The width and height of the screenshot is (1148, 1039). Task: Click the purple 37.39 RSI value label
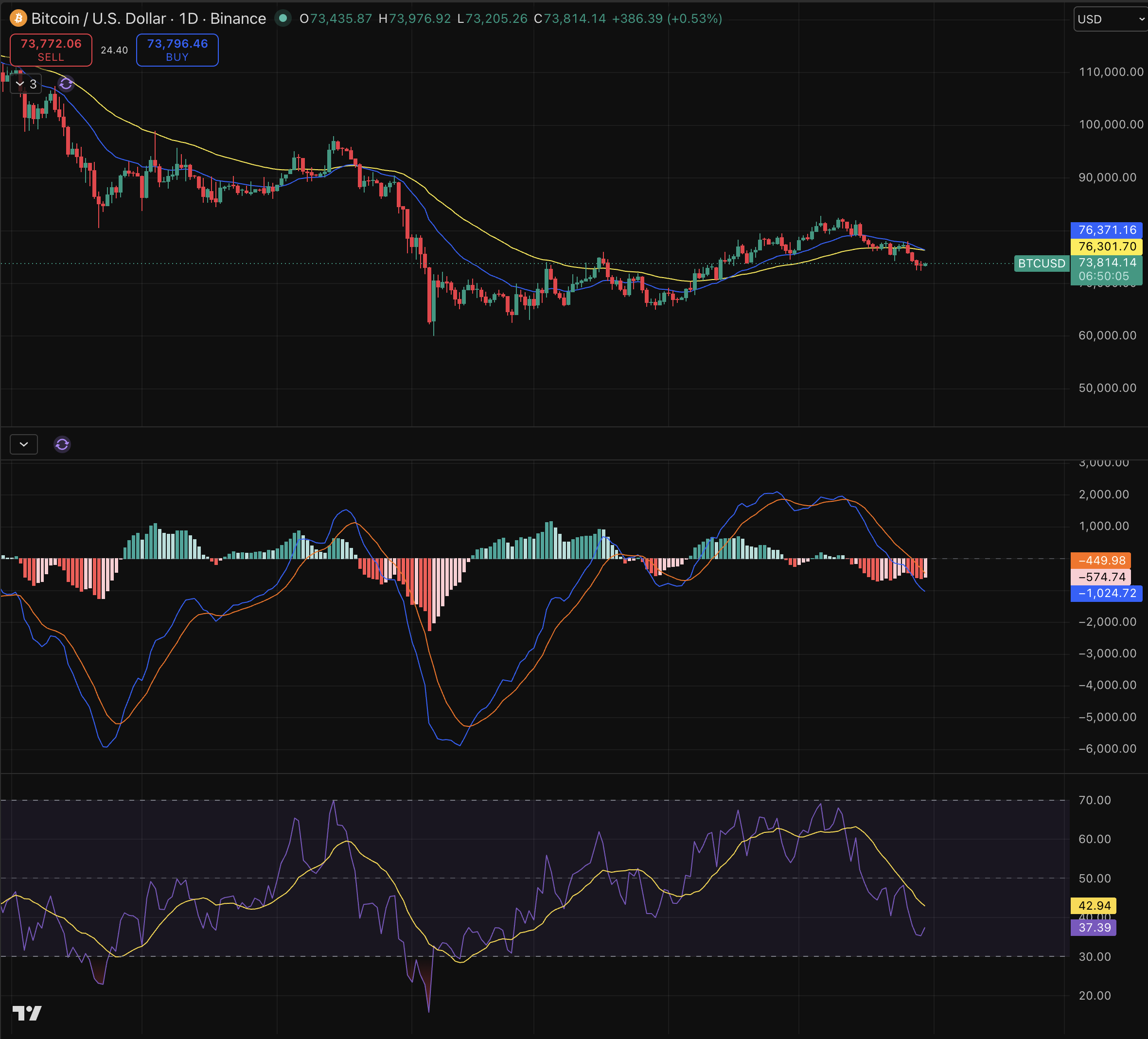[x=1094, y=927]
